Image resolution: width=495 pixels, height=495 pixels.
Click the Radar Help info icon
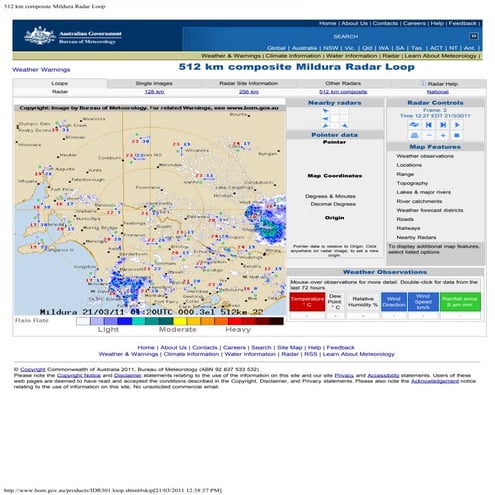pos(423,83)
